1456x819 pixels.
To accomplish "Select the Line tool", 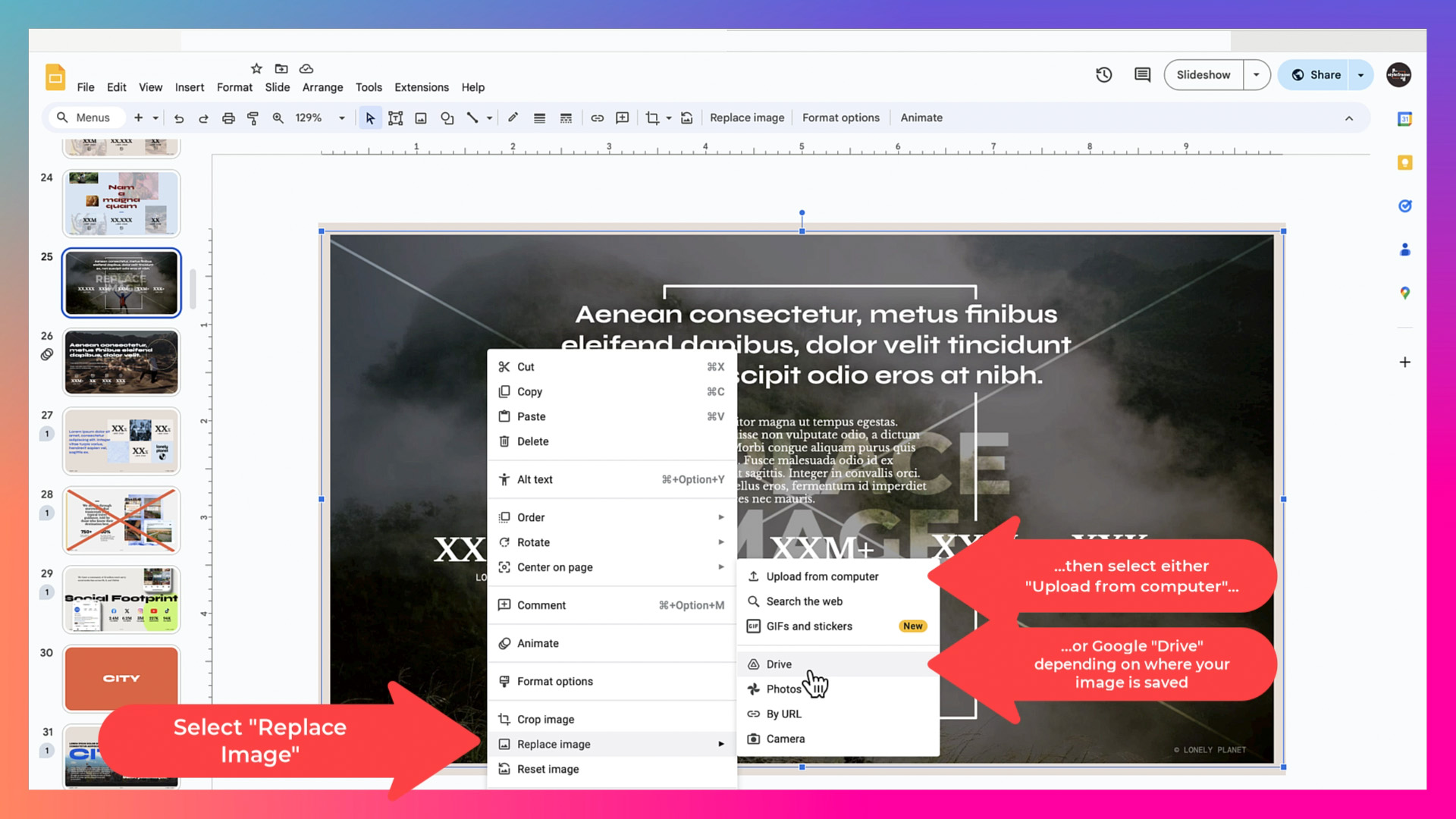I will tap(474, 118).
